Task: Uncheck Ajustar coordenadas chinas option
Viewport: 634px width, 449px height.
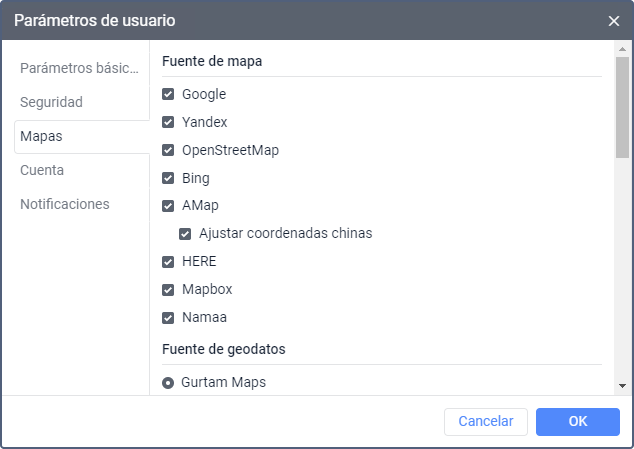Action: (x=185, y=234)
